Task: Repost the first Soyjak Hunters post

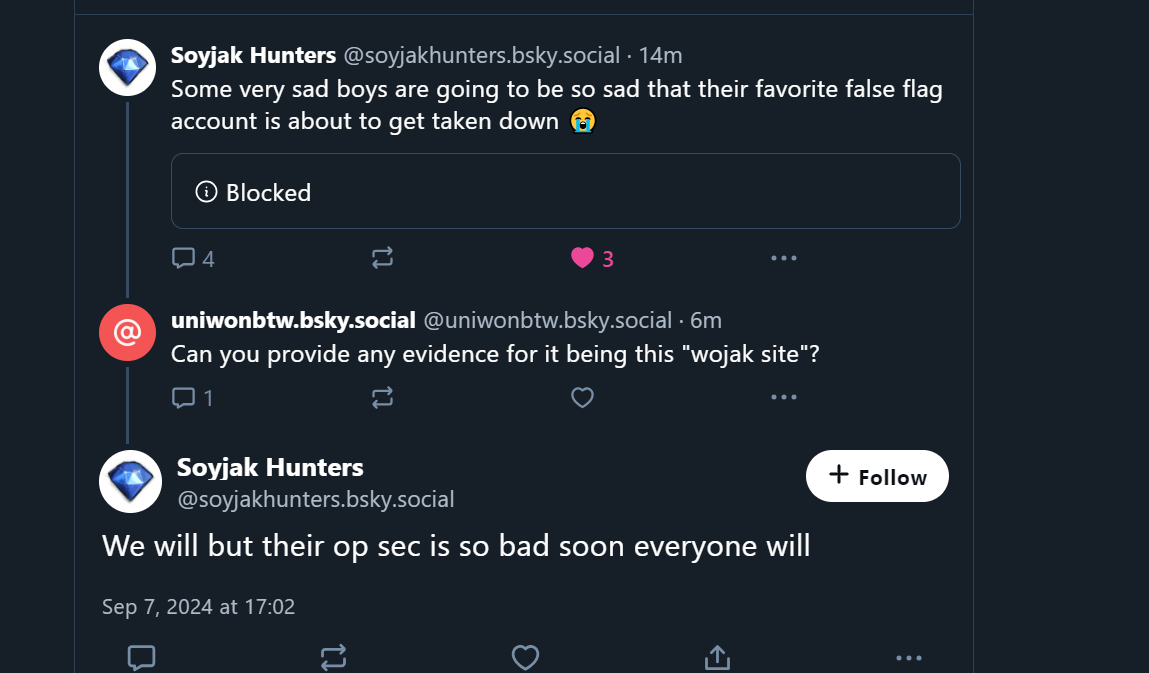Action: tap(382, 258)
